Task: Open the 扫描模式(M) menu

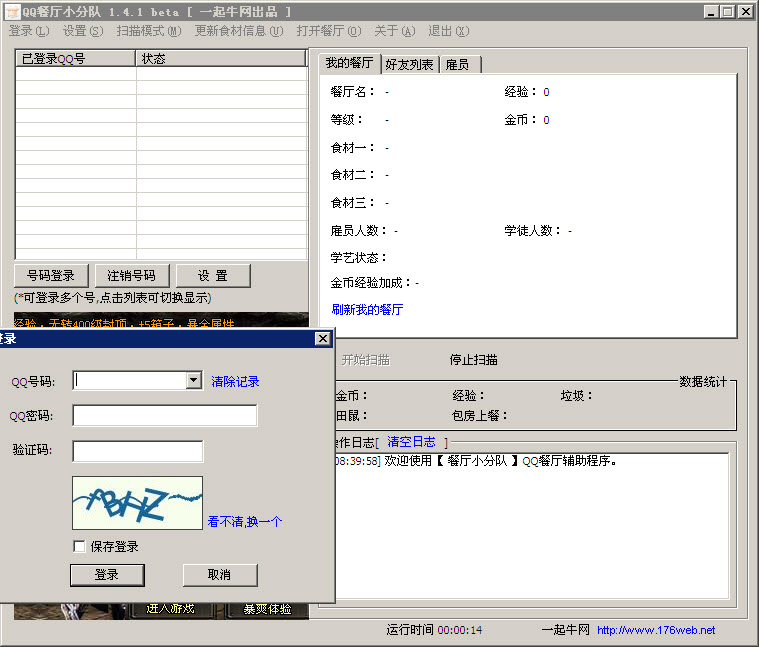Action: click(149, 31)
